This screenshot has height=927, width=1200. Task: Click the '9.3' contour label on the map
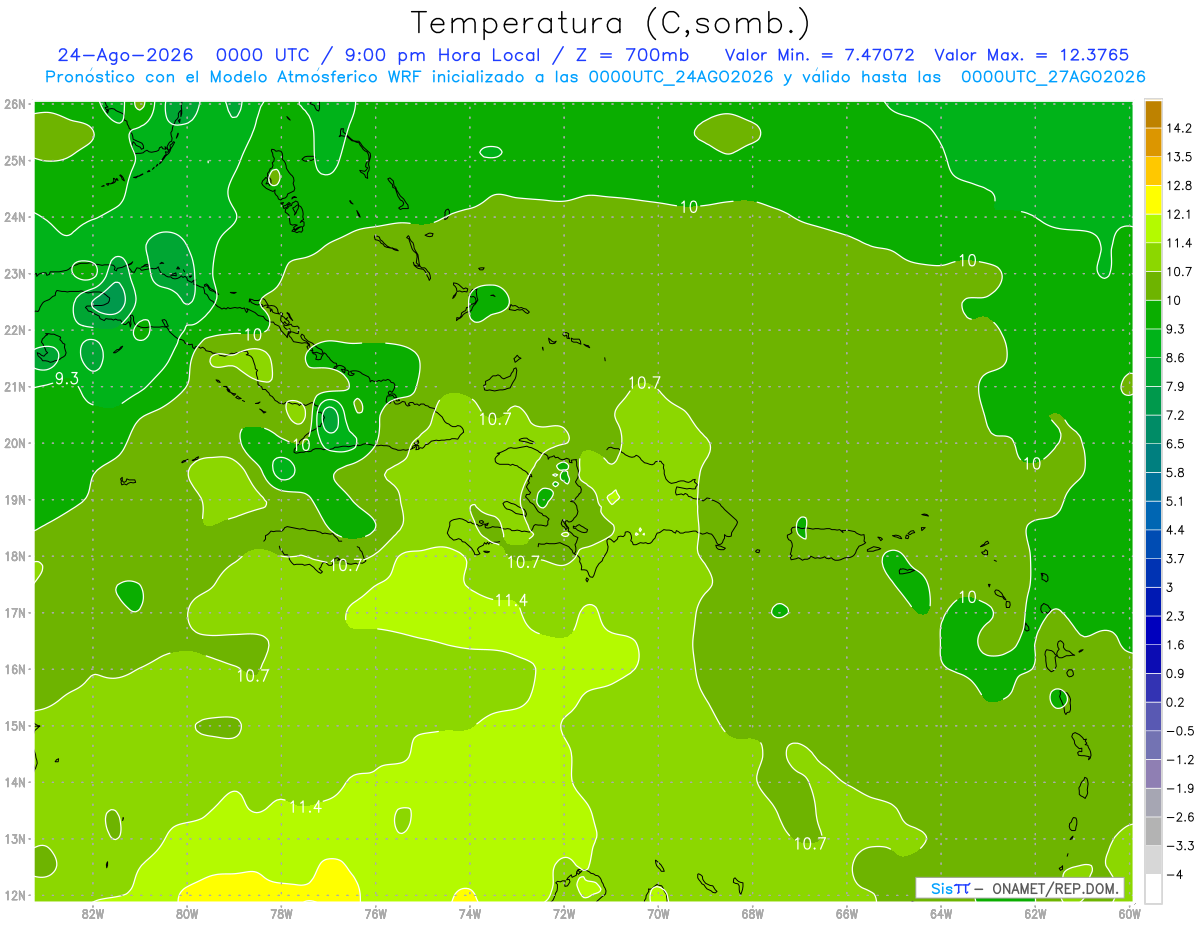click(x=67, y=378)
